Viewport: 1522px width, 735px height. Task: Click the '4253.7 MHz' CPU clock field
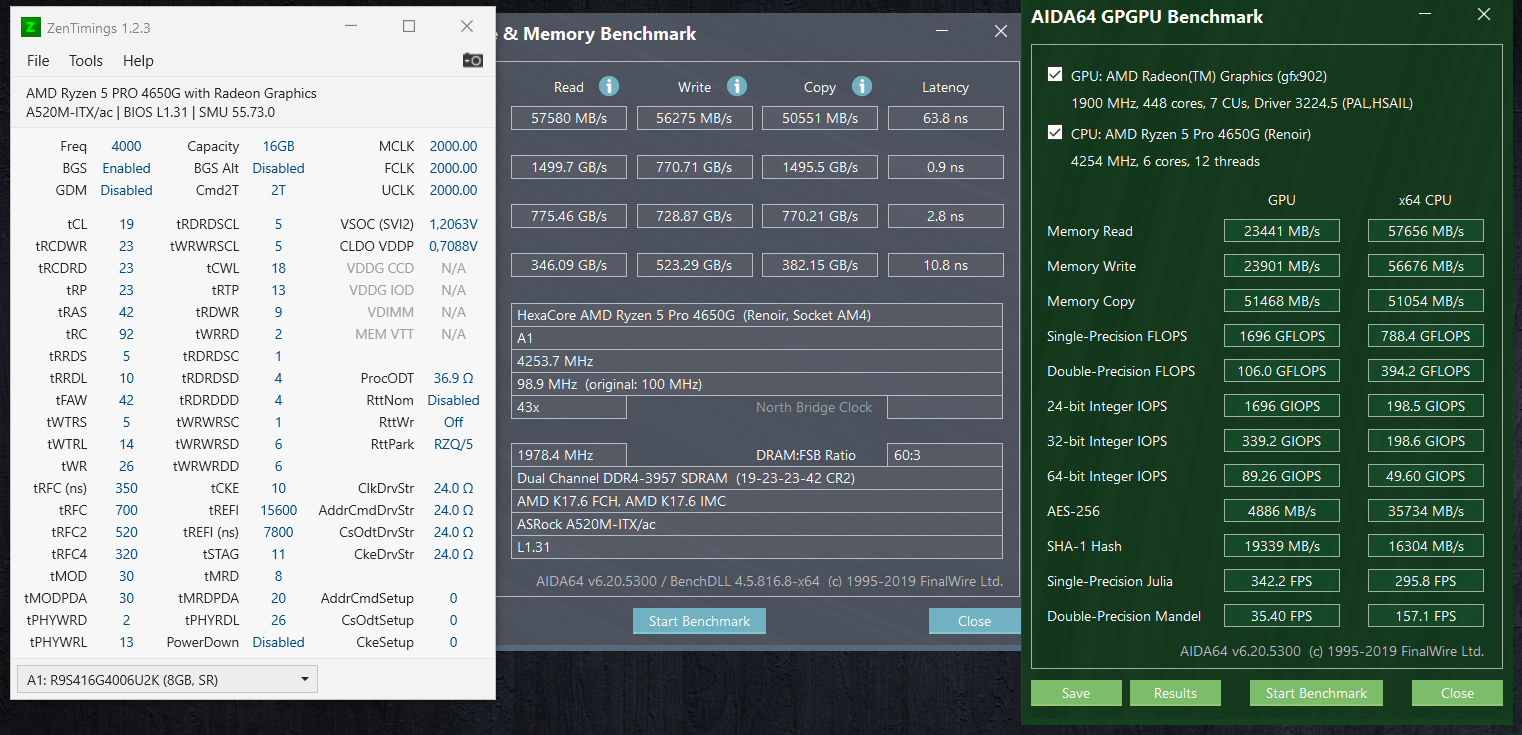click(757, 361)
